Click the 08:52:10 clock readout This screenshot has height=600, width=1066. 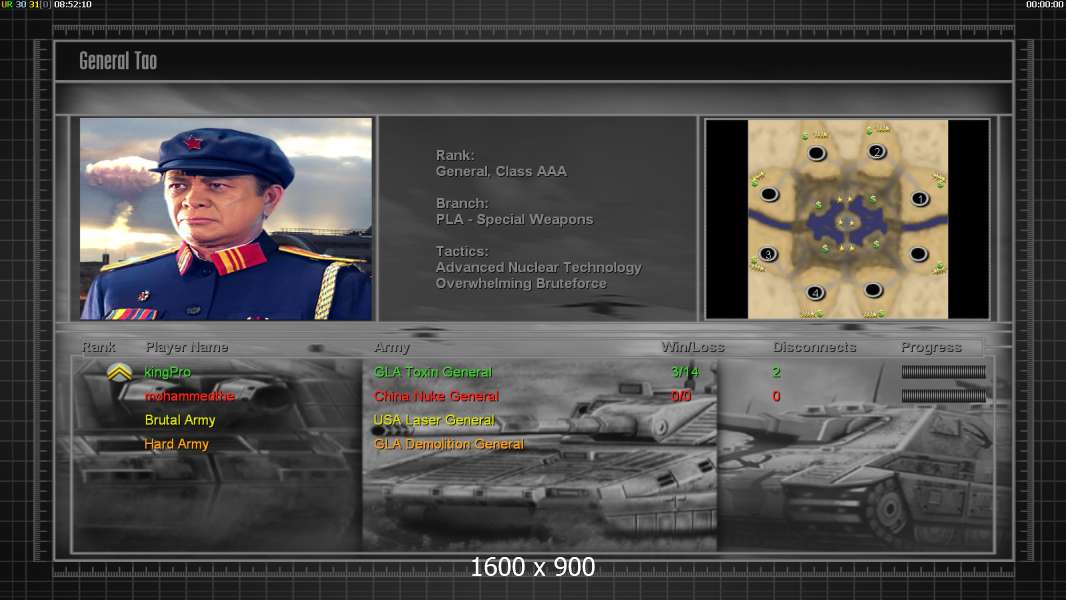[x=73, y=4]
